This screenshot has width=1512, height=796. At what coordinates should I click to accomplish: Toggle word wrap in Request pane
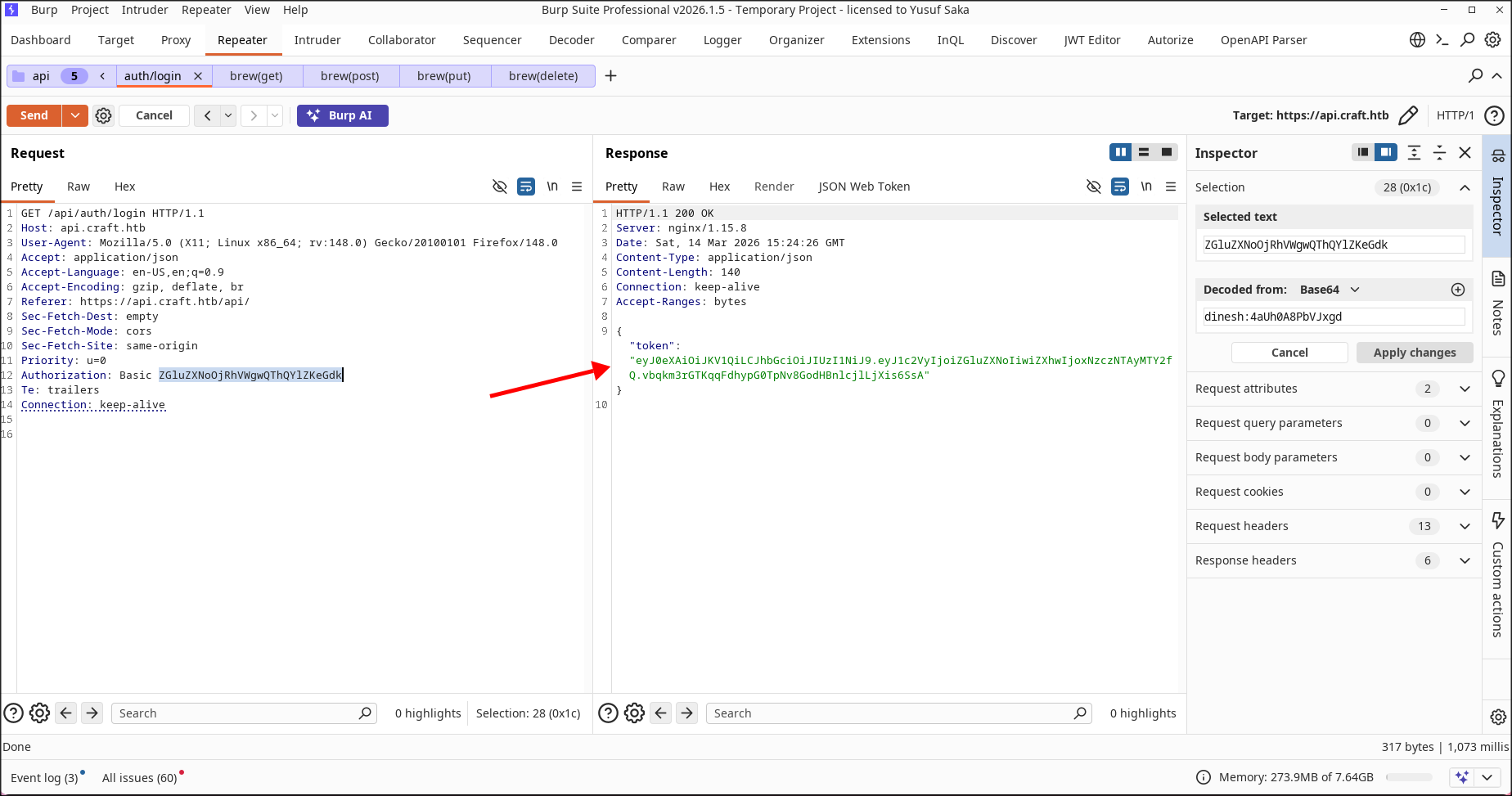pyautogui.click(x=526, y=187)
